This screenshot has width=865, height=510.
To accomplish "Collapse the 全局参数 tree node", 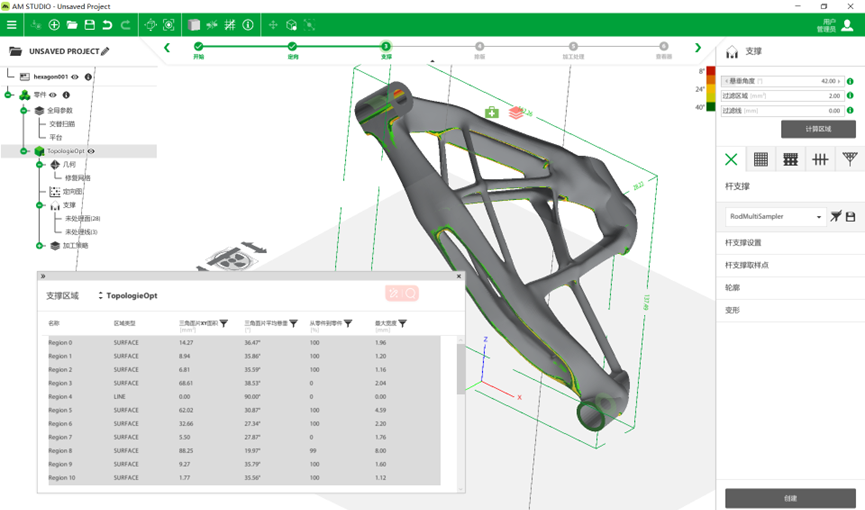I will click(x=24, y=110).
